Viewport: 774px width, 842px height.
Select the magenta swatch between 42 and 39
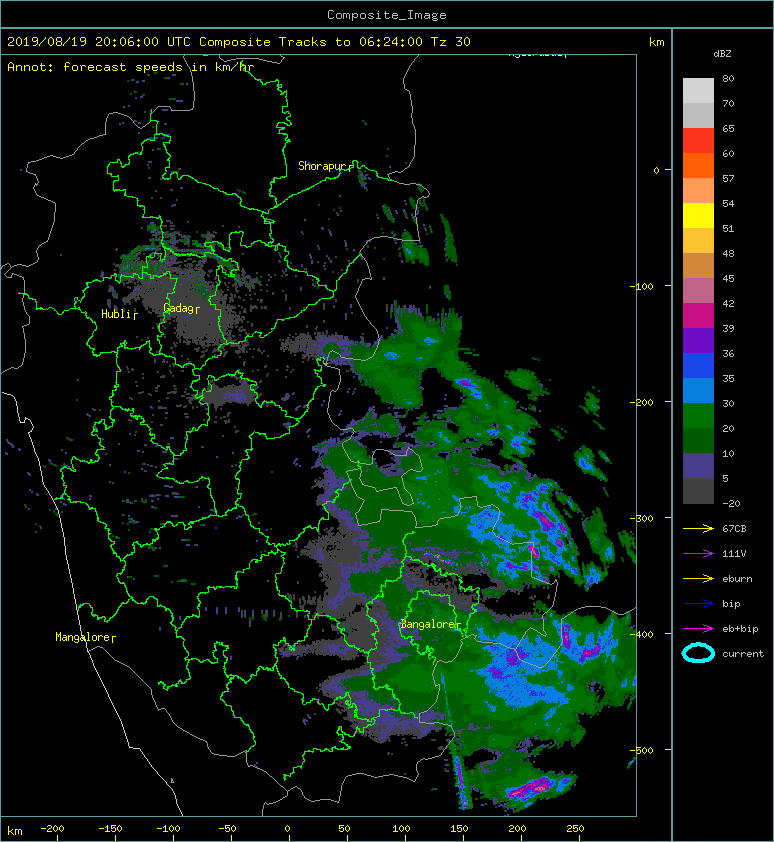point(698,316)
